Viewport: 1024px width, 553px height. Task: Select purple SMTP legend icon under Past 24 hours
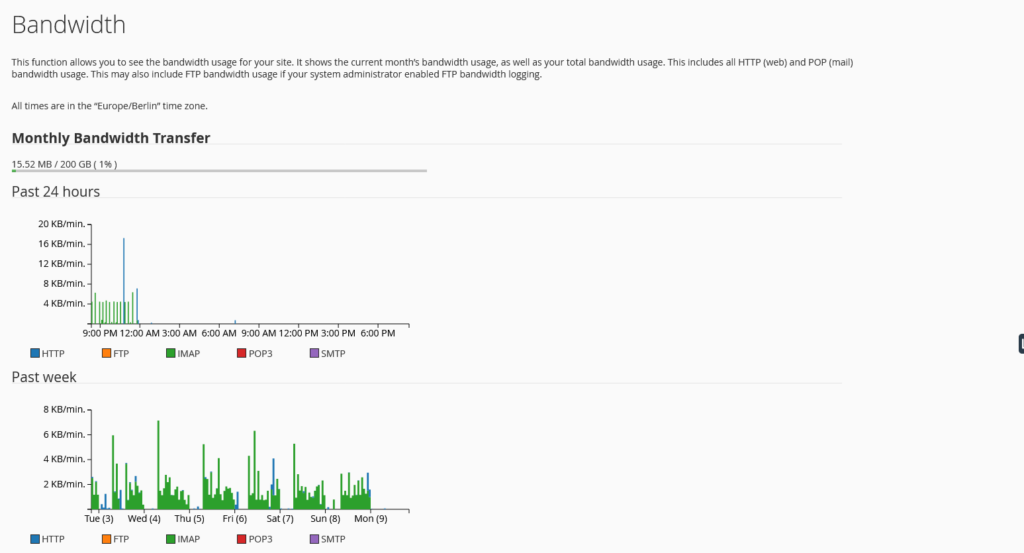pos(314,353)
